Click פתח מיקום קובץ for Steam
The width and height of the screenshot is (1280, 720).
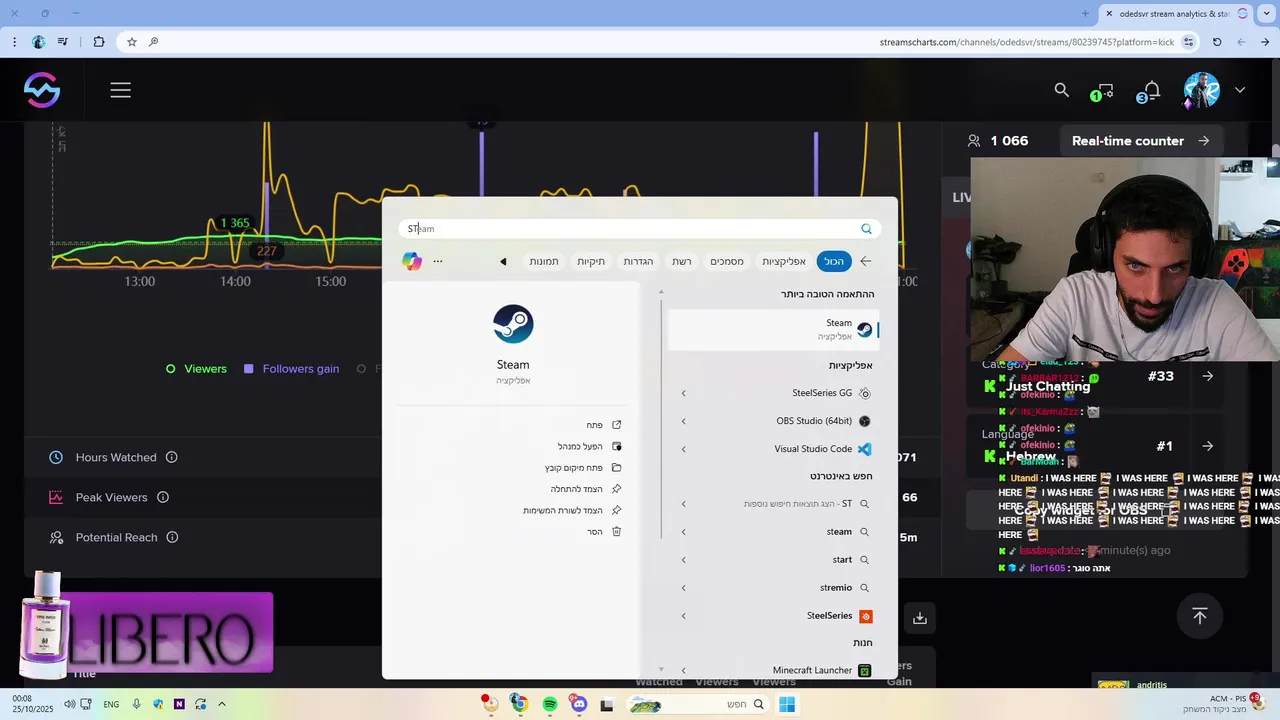coord(583,468)
